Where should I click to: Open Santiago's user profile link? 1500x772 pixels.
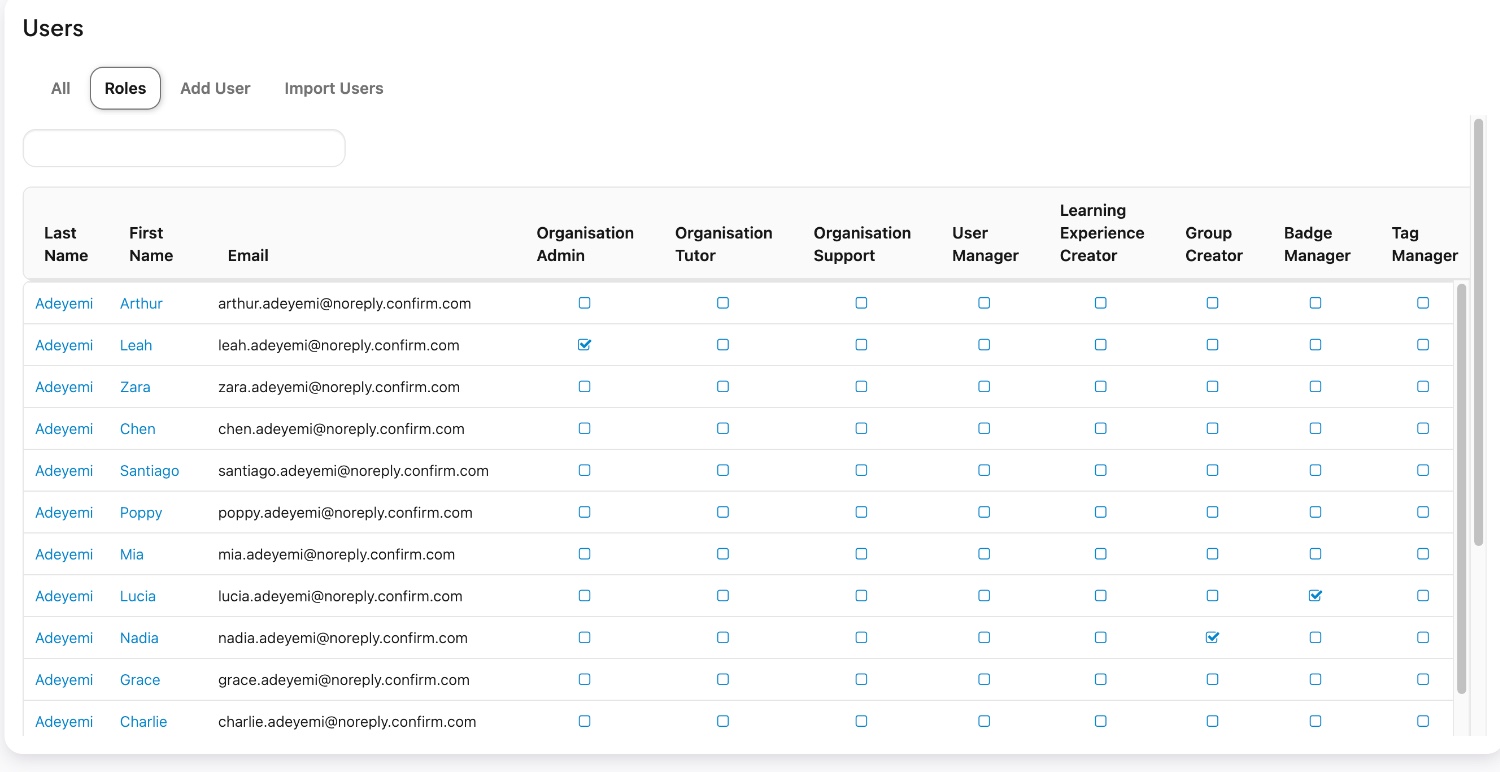[x=150, y=471]
